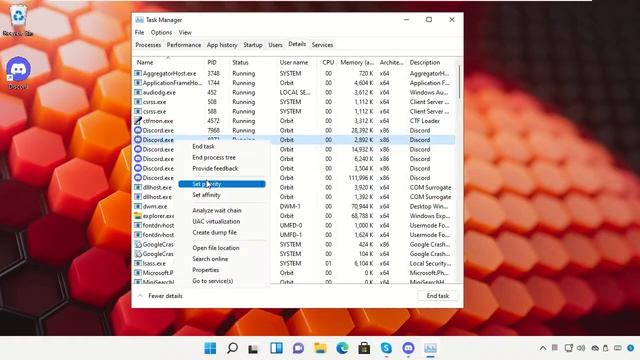
Task: Switch to the Processes tab
Action: (x=148, y=45)
